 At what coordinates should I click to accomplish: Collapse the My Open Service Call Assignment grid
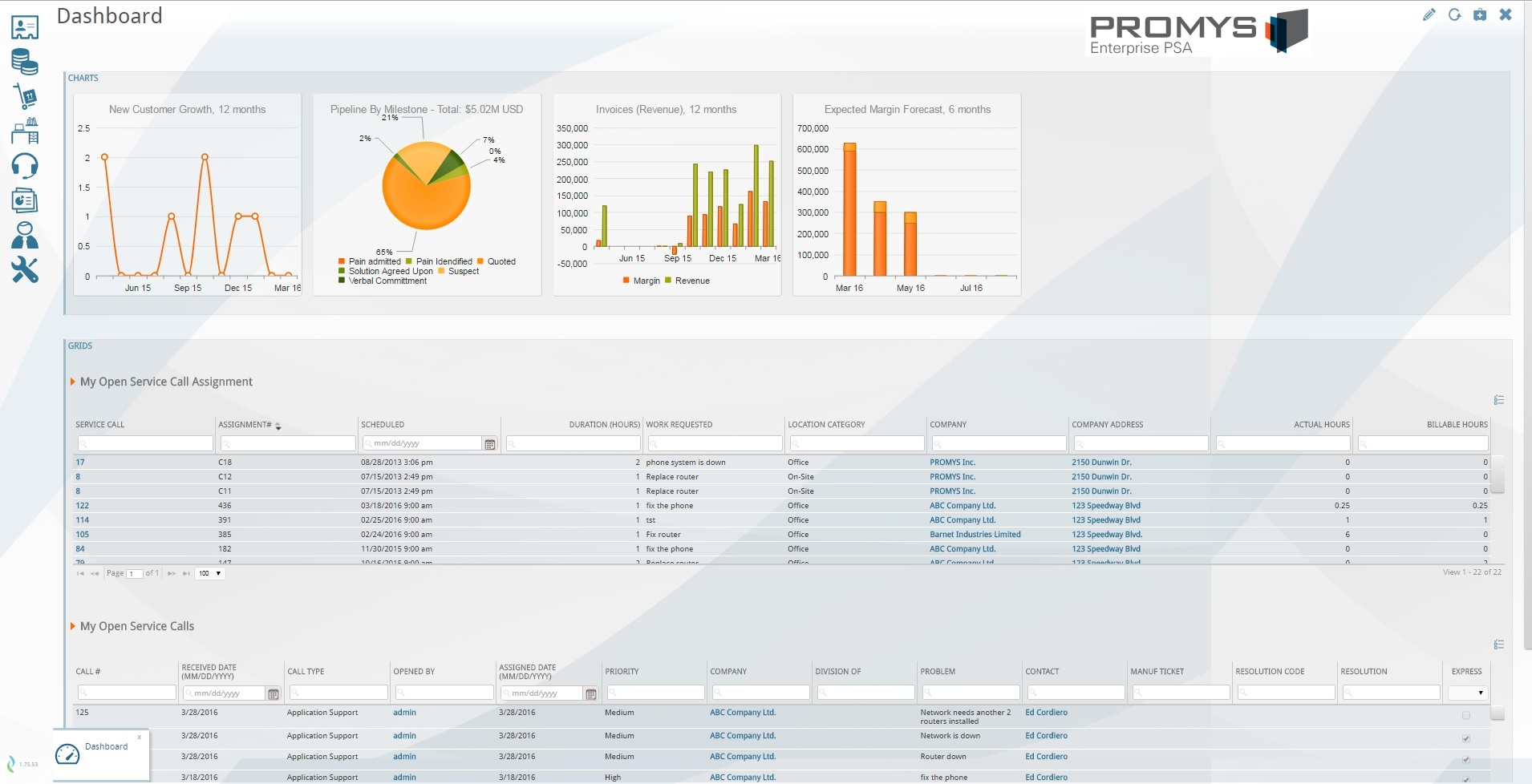click(x=72, y=382)
